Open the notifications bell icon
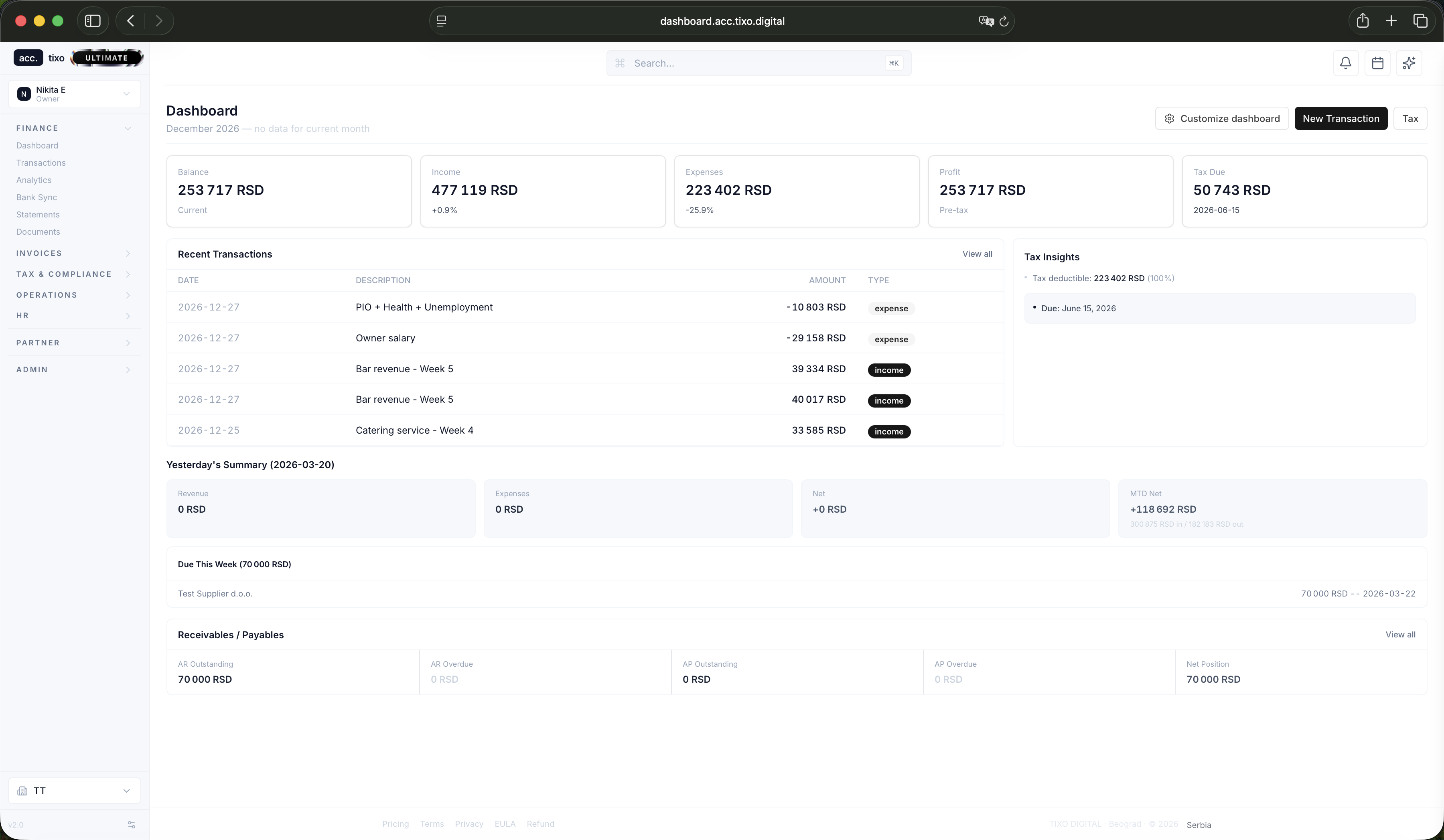This screenshot has height=840, width=1444. pyautogui.click(x=1345, y=63)
